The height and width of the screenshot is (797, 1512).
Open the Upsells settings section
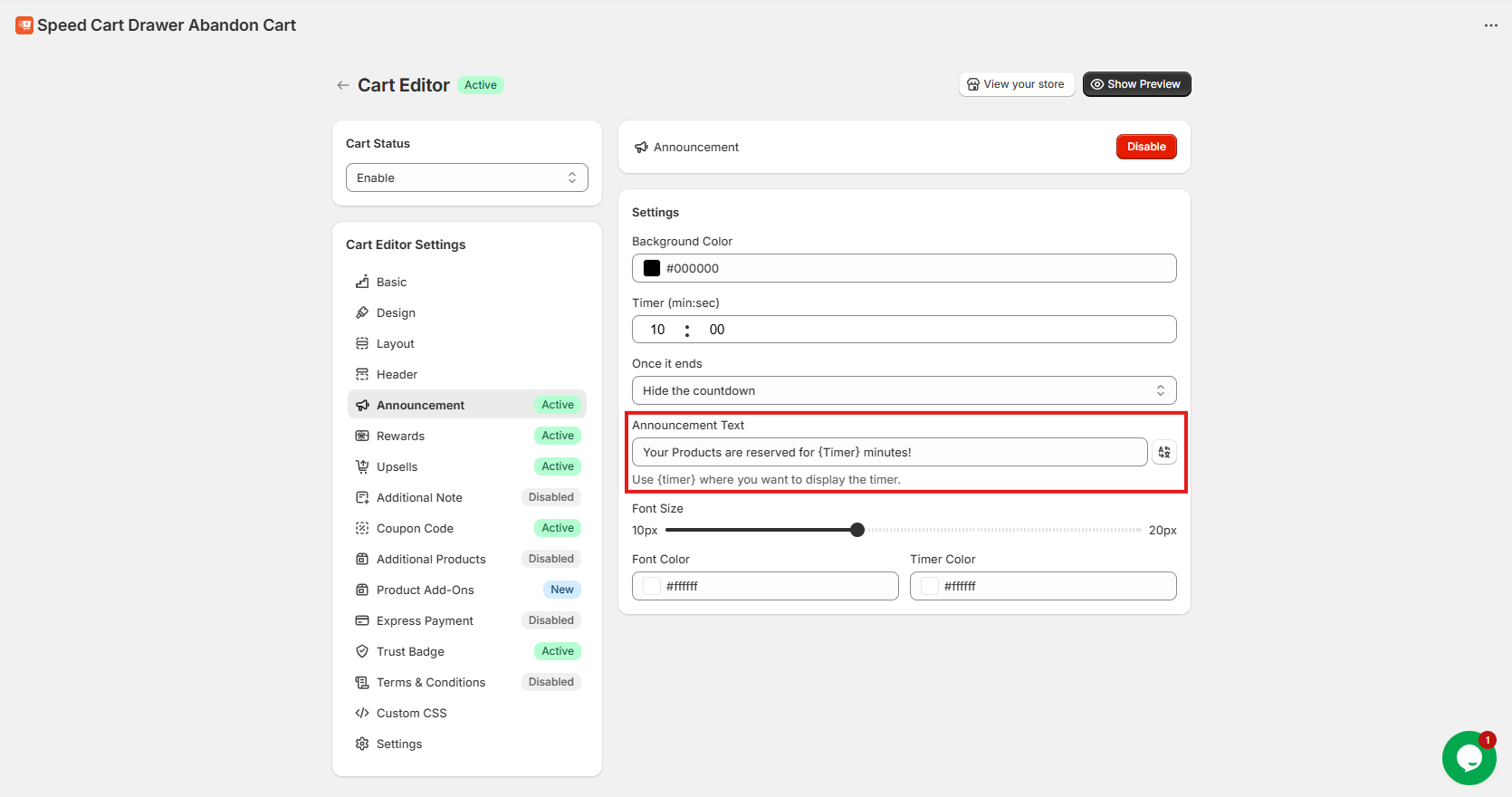pyautogui.click(x=397, y=466)
